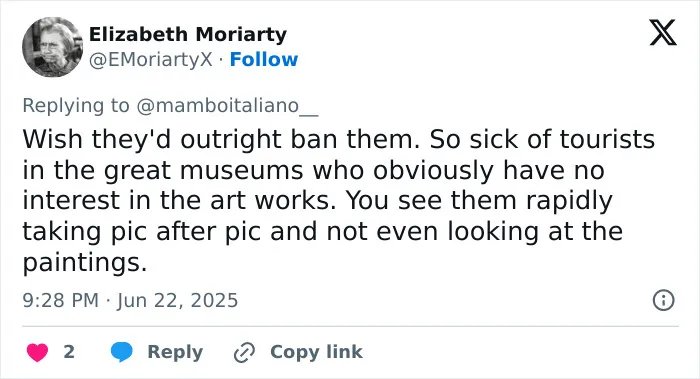
Task: Like the tweet with the heart icon
Action: coord(38,352)
